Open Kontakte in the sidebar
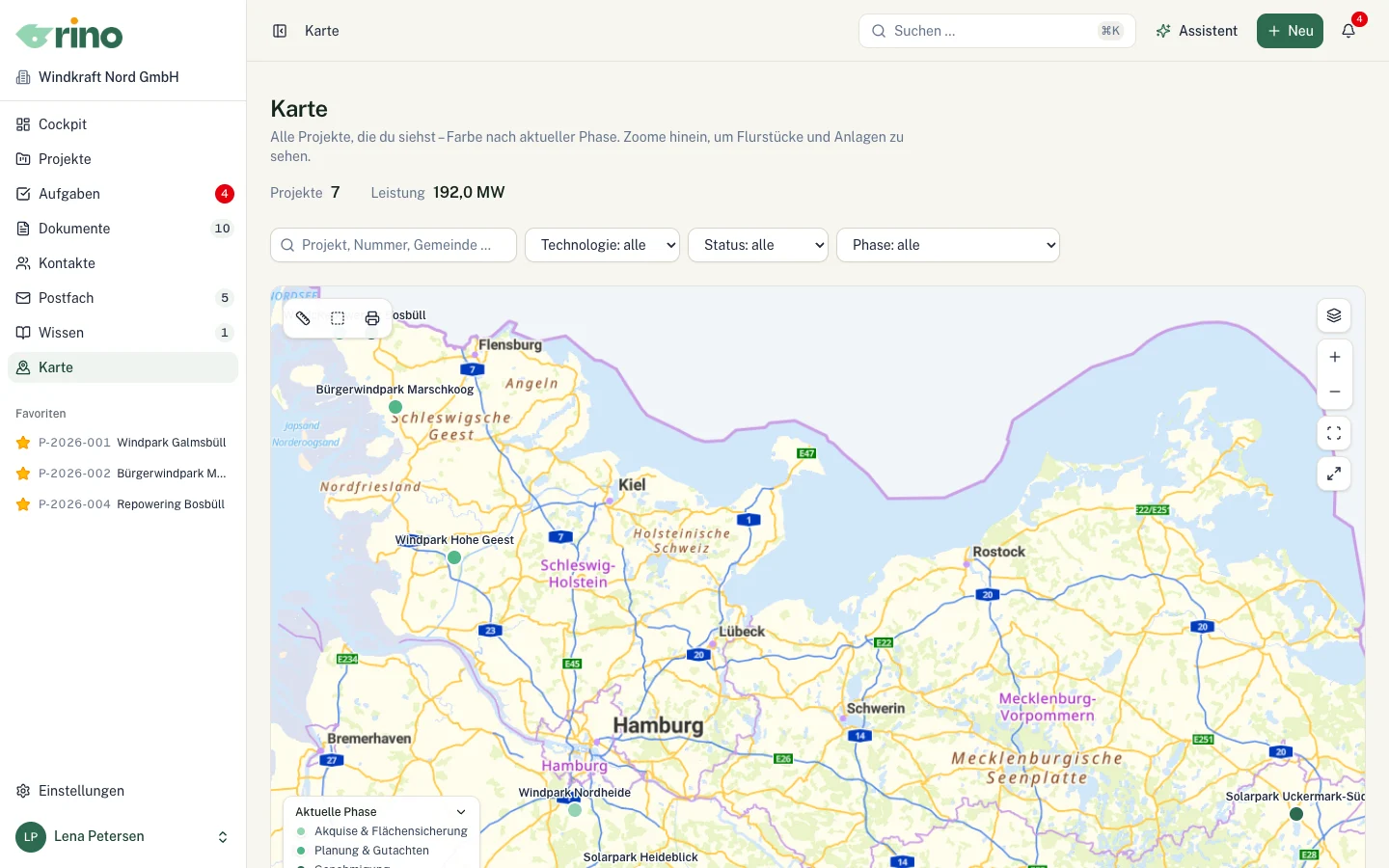Viewport: 1389px width, 868px height. (x=123, y=263)
